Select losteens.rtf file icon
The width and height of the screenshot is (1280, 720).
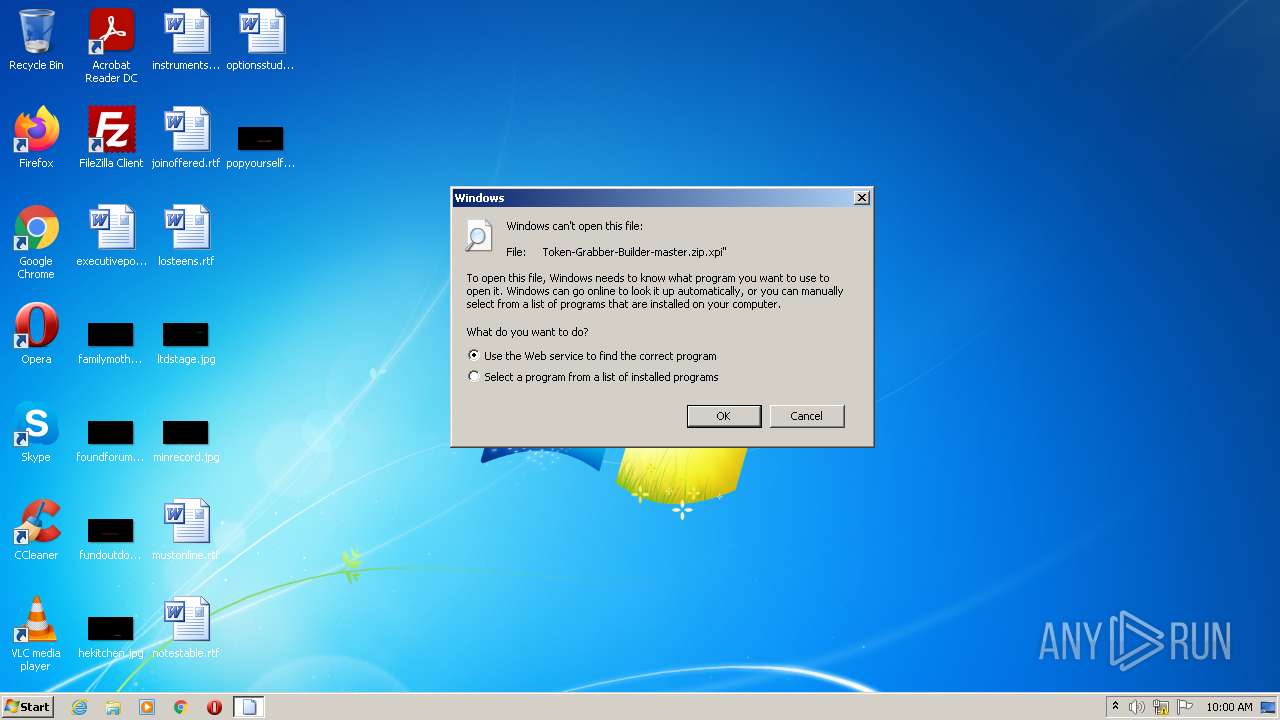pyautogui.click(x=186, y=236)
